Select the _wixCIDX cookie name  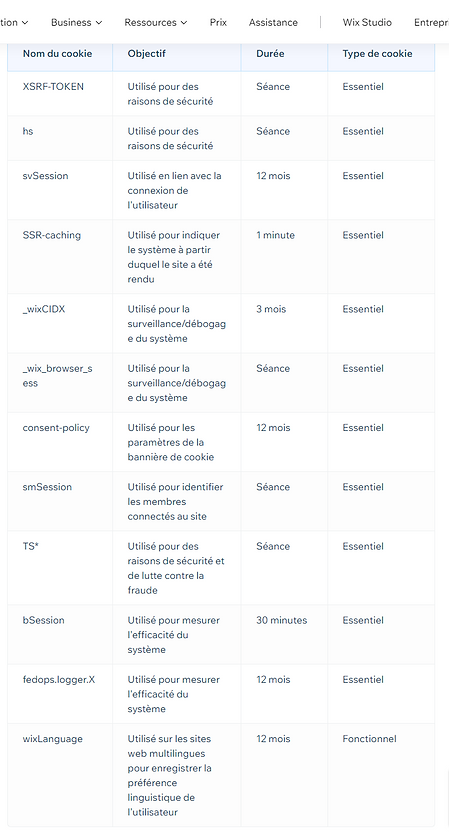[44, 309]
